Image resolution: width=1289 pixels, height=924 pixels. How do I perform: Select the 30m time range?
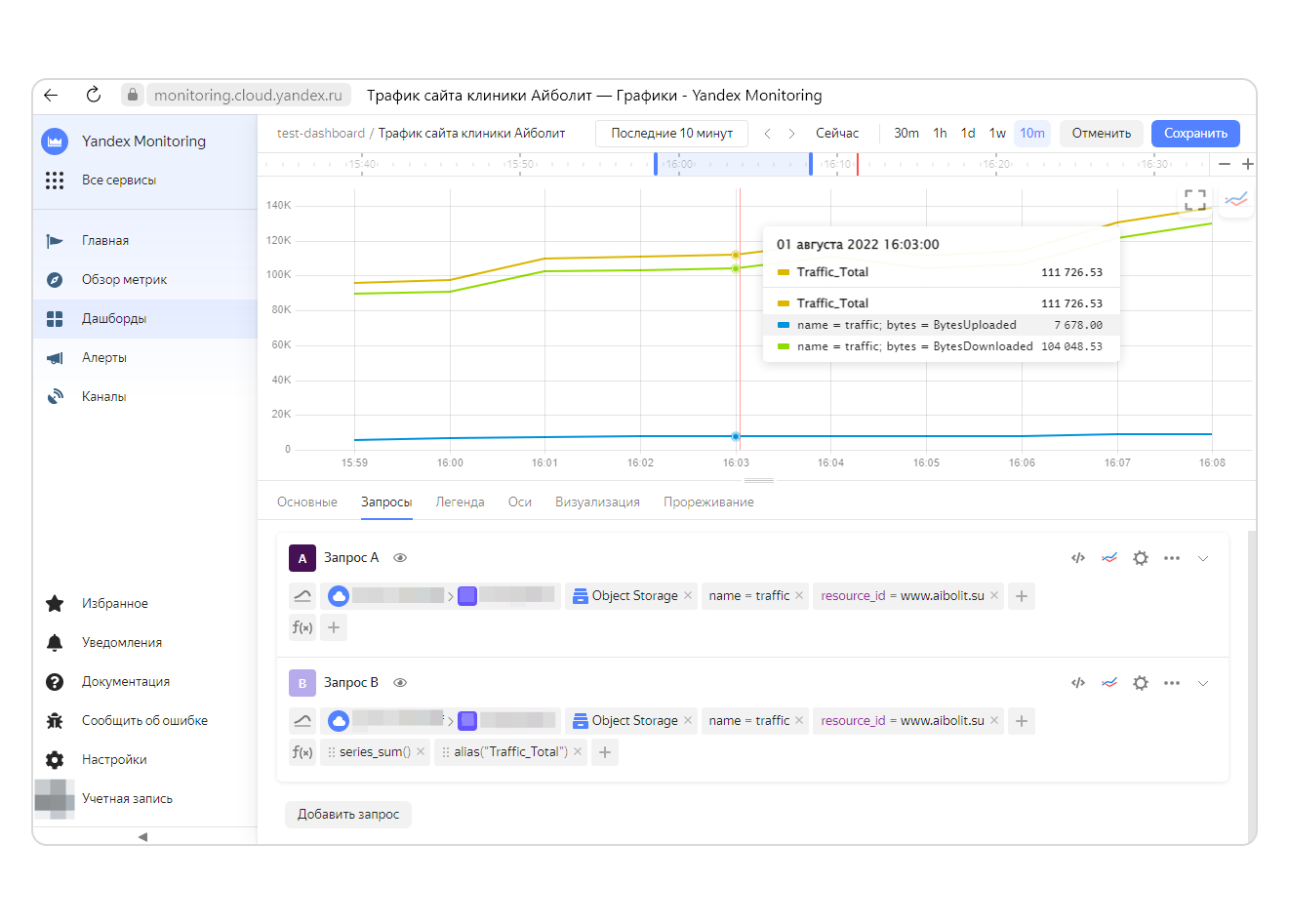click(906, 134)
